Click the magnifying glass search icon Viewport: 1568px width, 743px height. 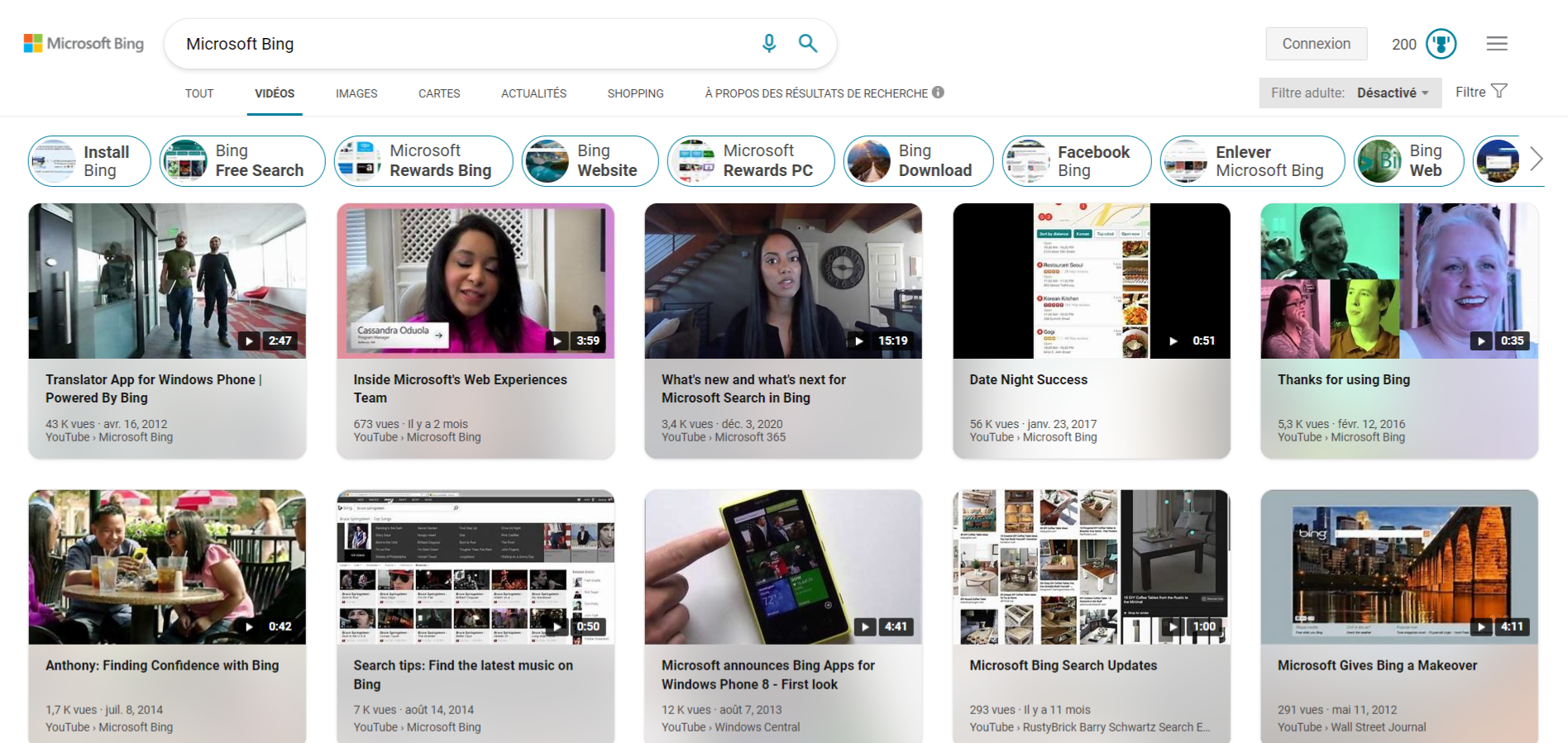tap(808, 43)
